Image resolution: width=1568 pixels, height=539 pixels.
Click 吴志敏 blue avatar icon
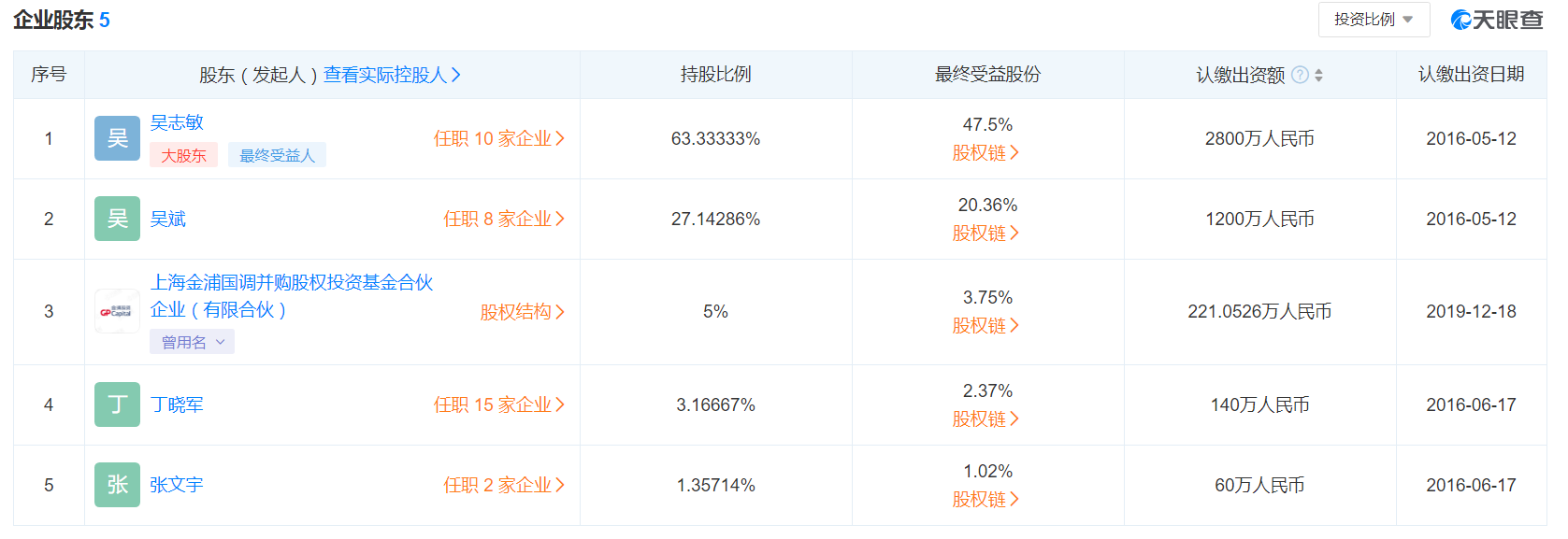pos(117,138)
